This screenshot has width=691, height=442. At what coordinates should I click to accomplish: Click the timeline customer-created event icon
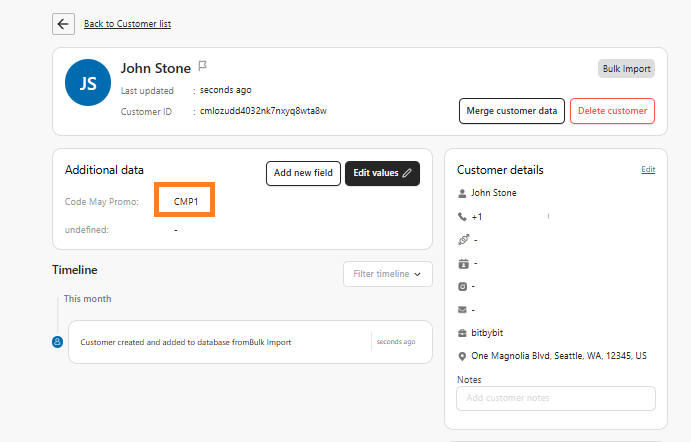(57, 342)
